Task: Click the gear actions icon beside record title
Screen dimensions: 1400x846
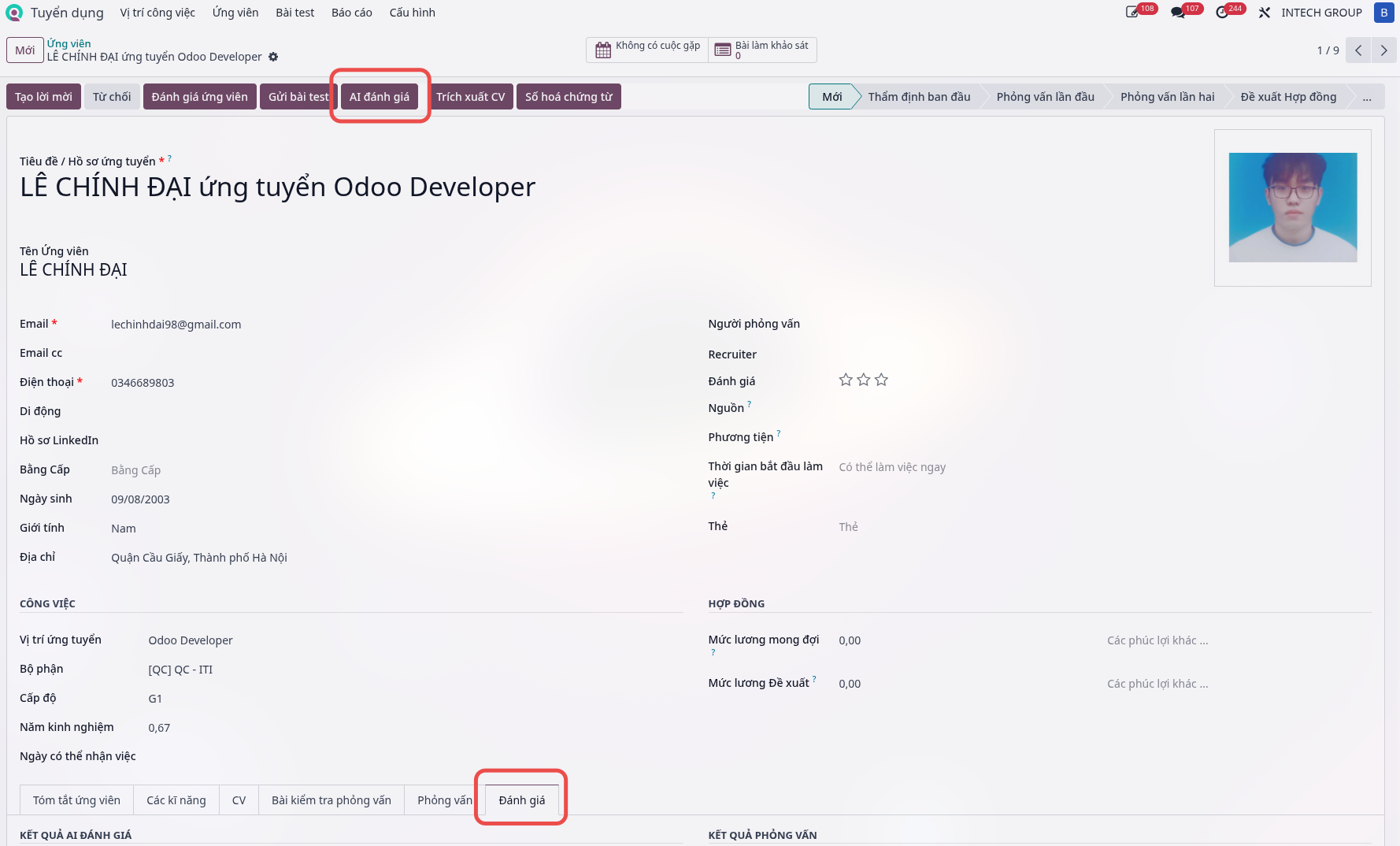Action: pos(273,57)
